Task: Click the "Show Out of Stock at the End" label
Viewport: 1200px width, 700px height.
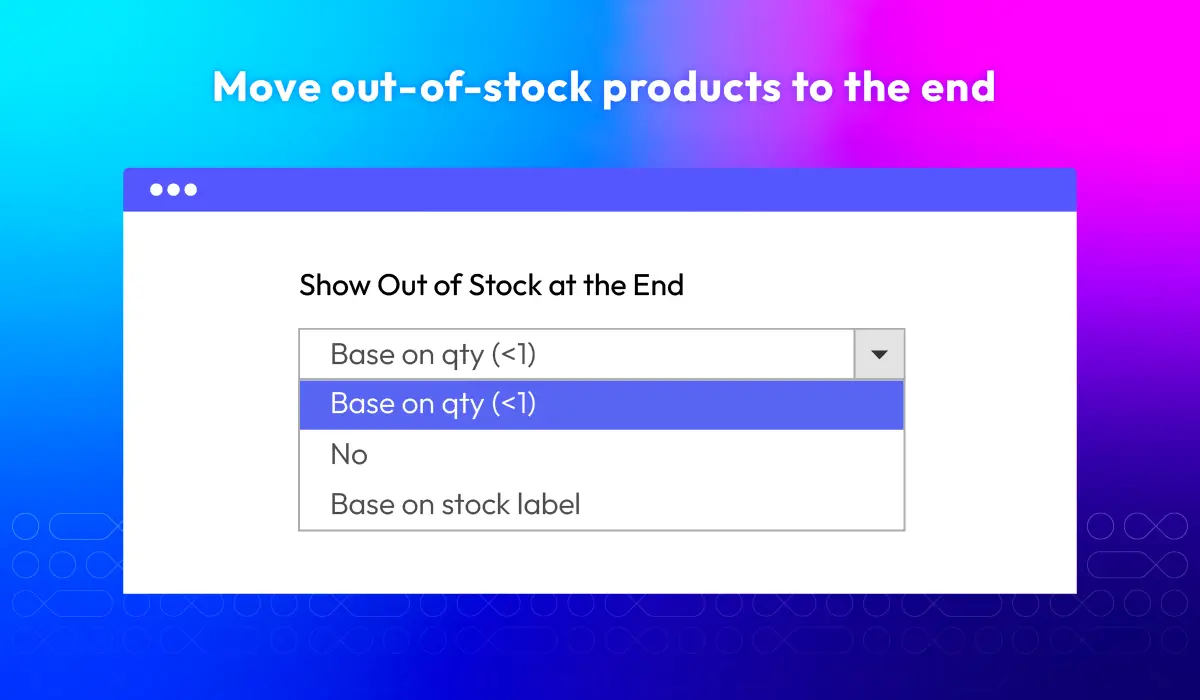Action: [x=492, y=285]
